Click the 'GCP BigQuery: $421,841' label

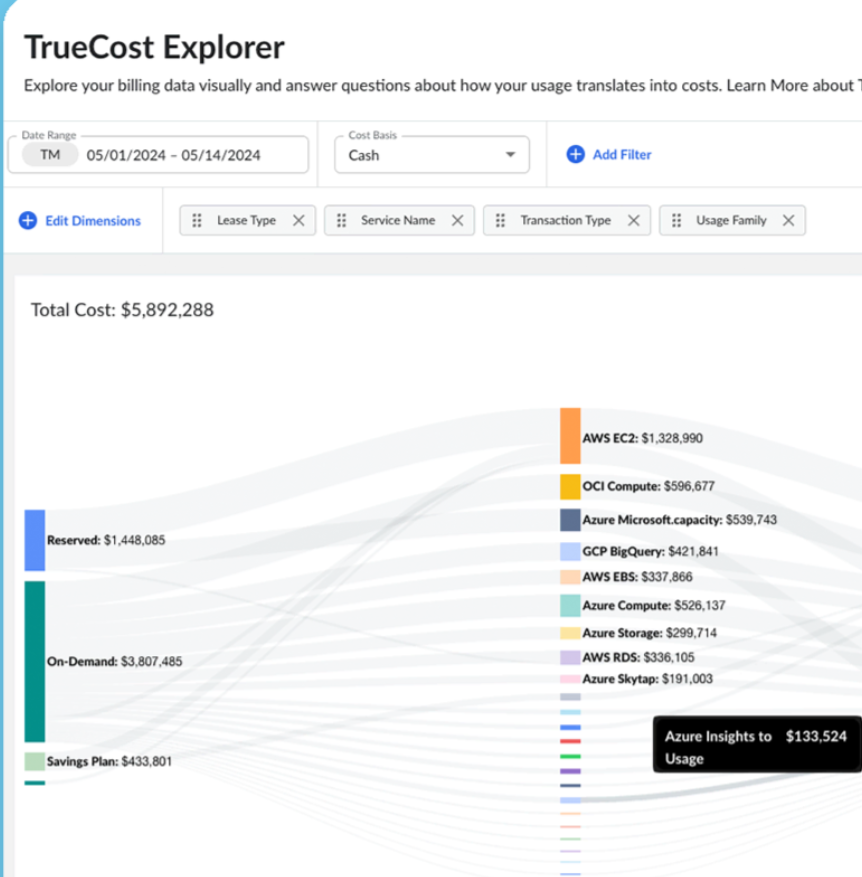651,551
